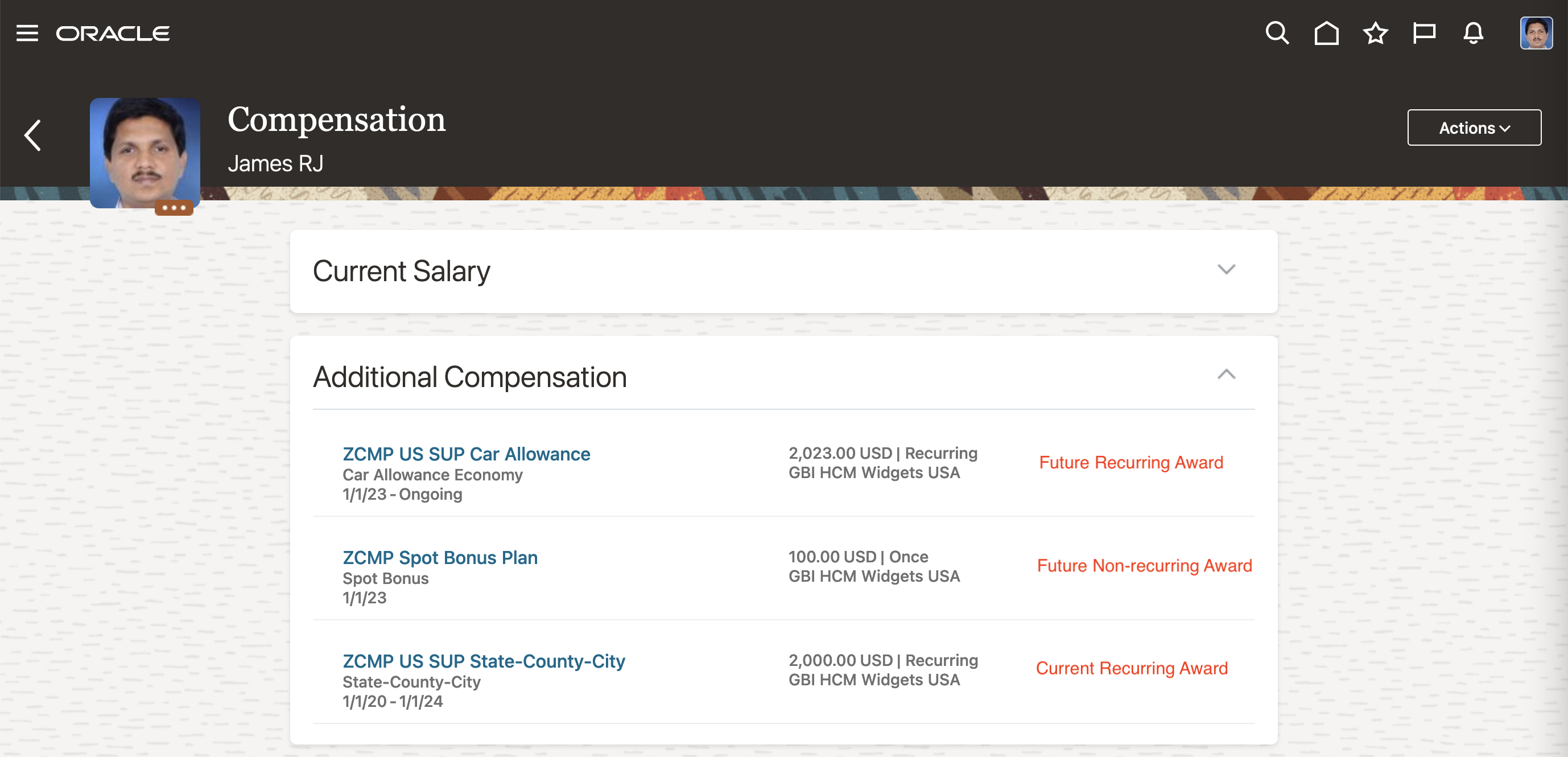
Task: Open Favorites star icon
Action: 1375,33
